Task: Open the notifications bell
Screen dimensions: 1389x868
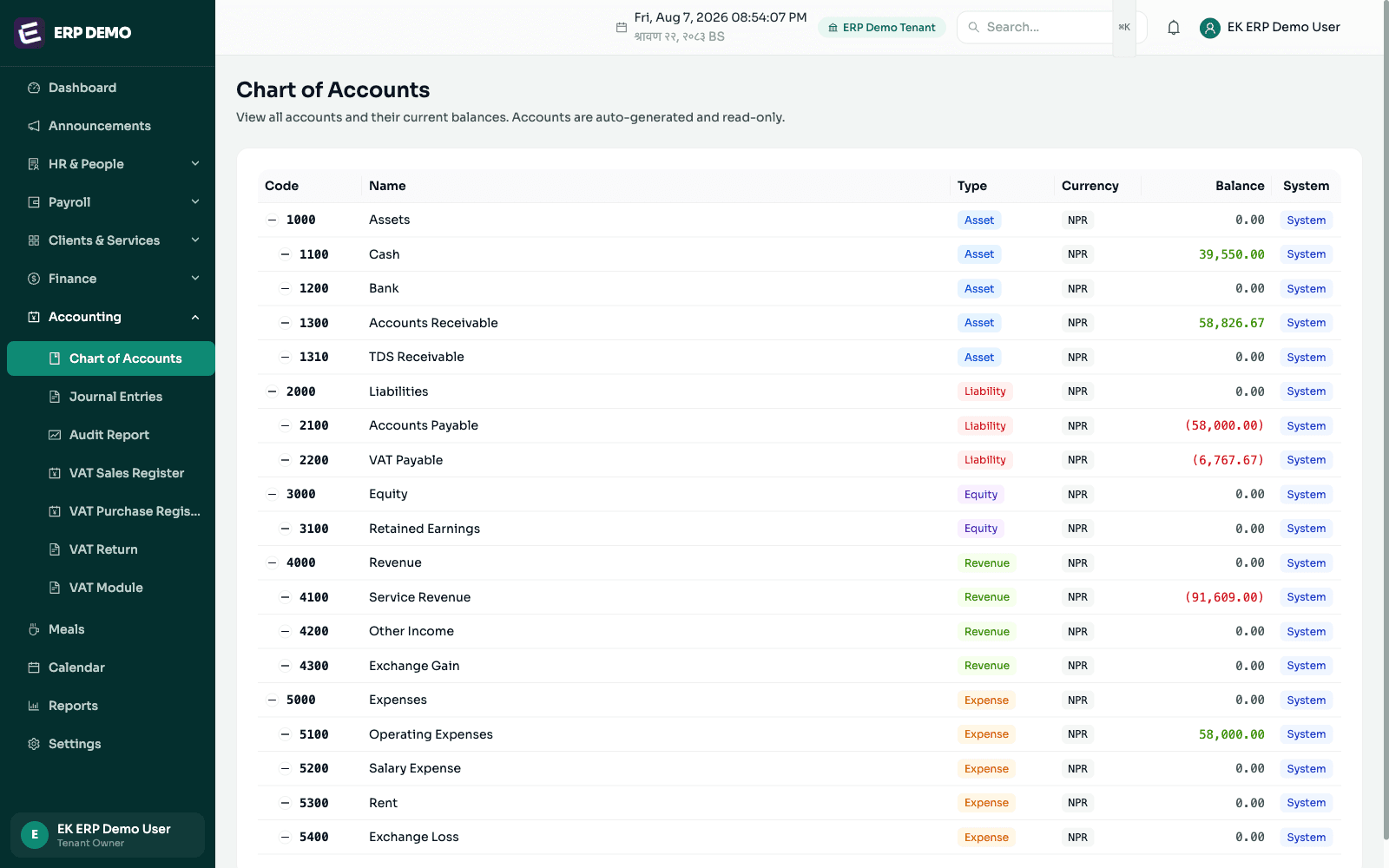Action: [1174, 28]
